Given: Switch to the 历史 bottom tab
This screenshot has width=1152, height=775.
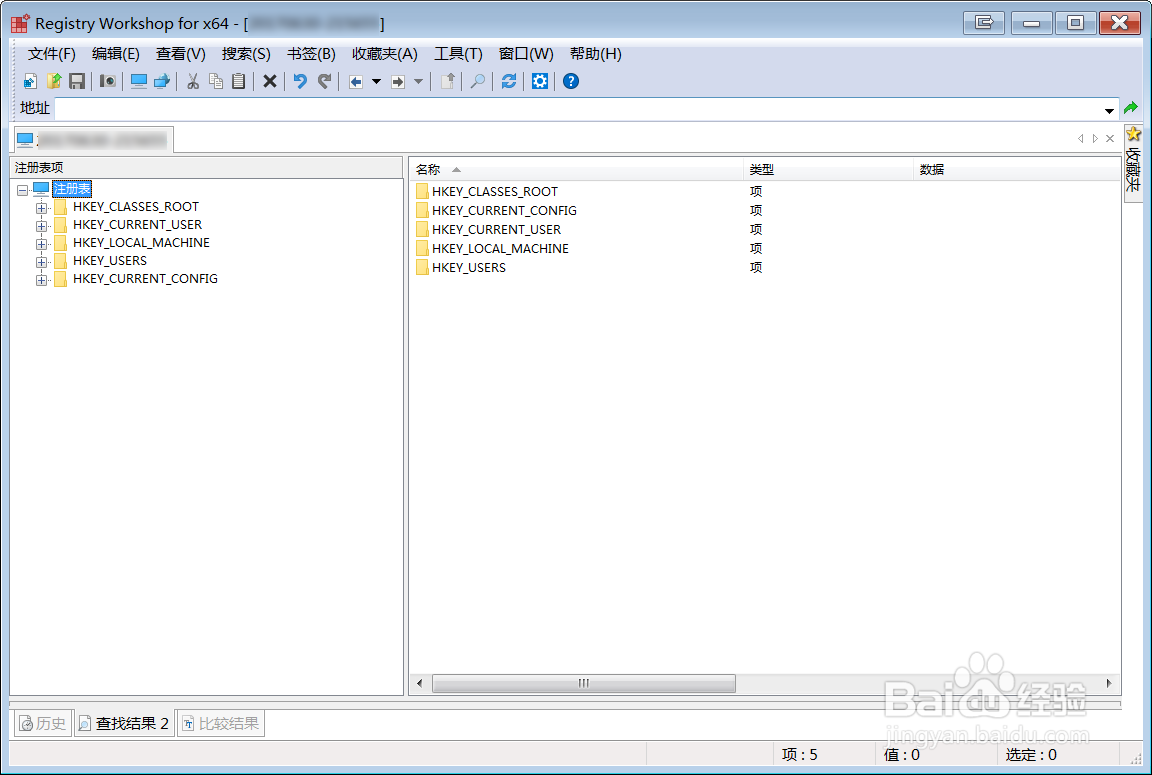Looking at the screenshot, I should pyautogui.click(x=43, y=724).
